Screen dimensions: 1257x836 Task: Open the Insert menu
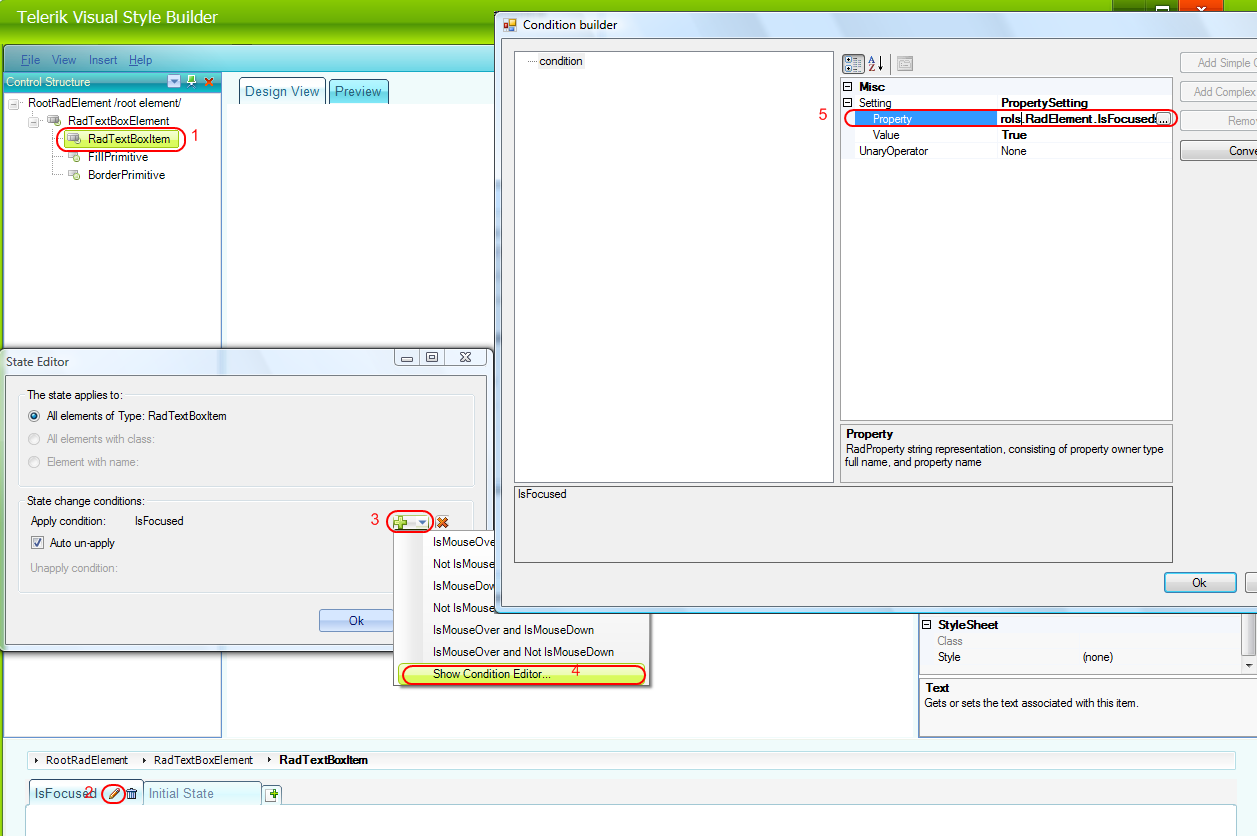coord(103,60)
